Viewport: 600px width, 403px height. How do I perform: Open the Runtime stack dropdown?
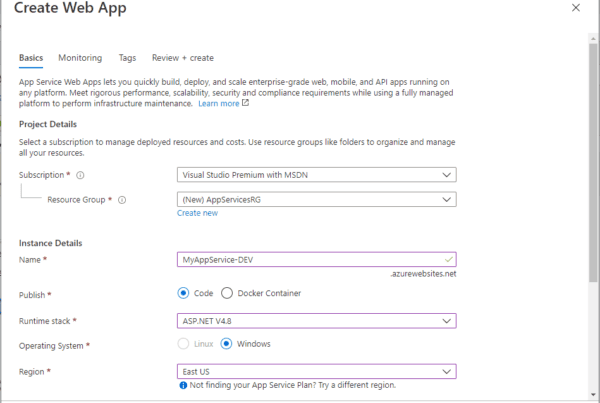pyautogui.click(x=316, y=321)
